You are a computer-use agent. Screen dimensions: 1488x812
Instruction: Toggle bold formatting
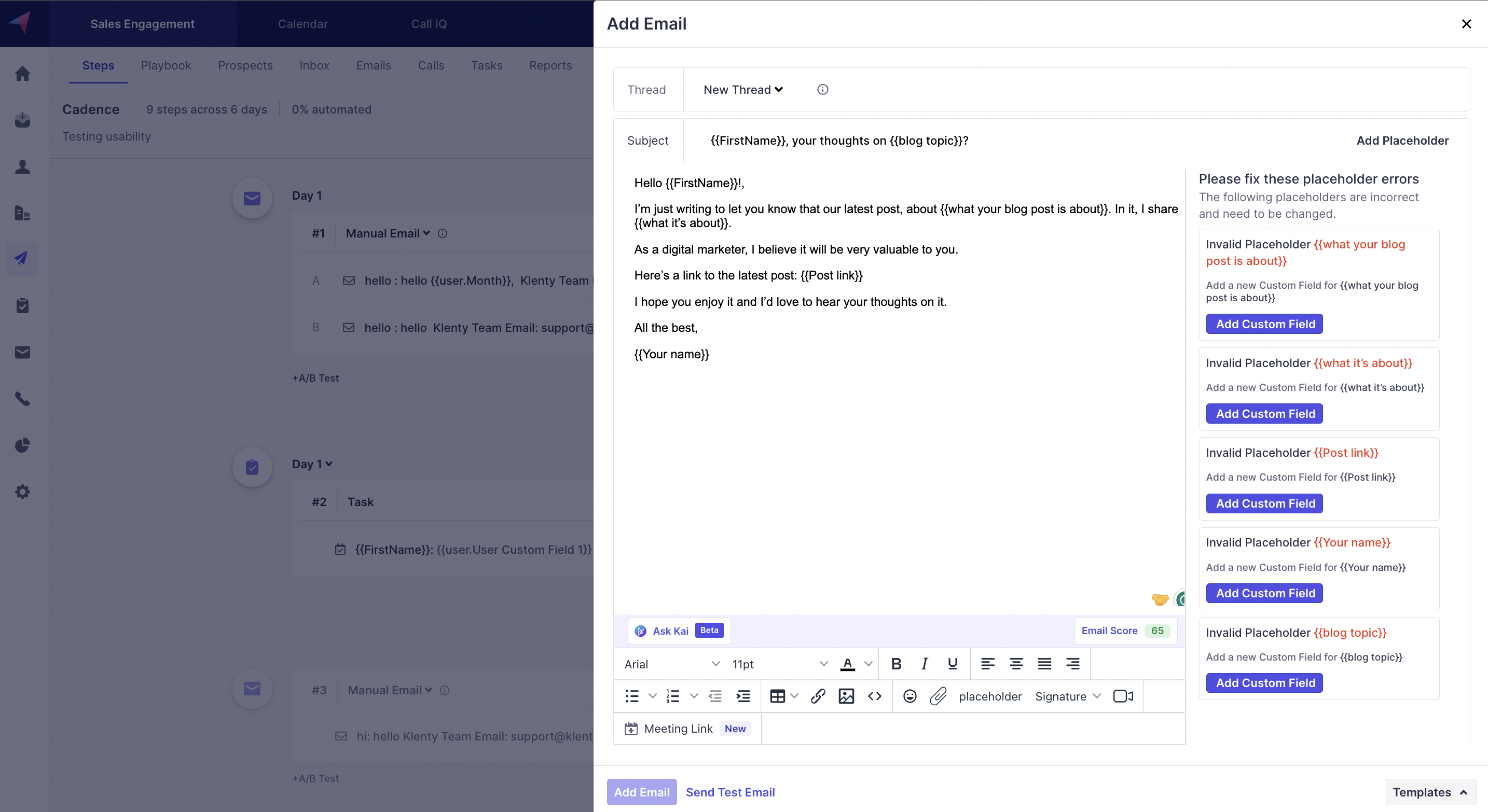tap(896, 664)
